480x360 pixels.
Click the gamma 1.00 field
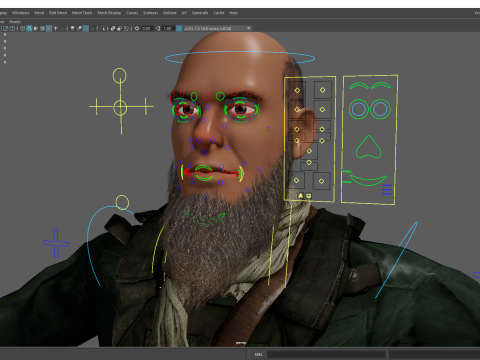point(168,28)
